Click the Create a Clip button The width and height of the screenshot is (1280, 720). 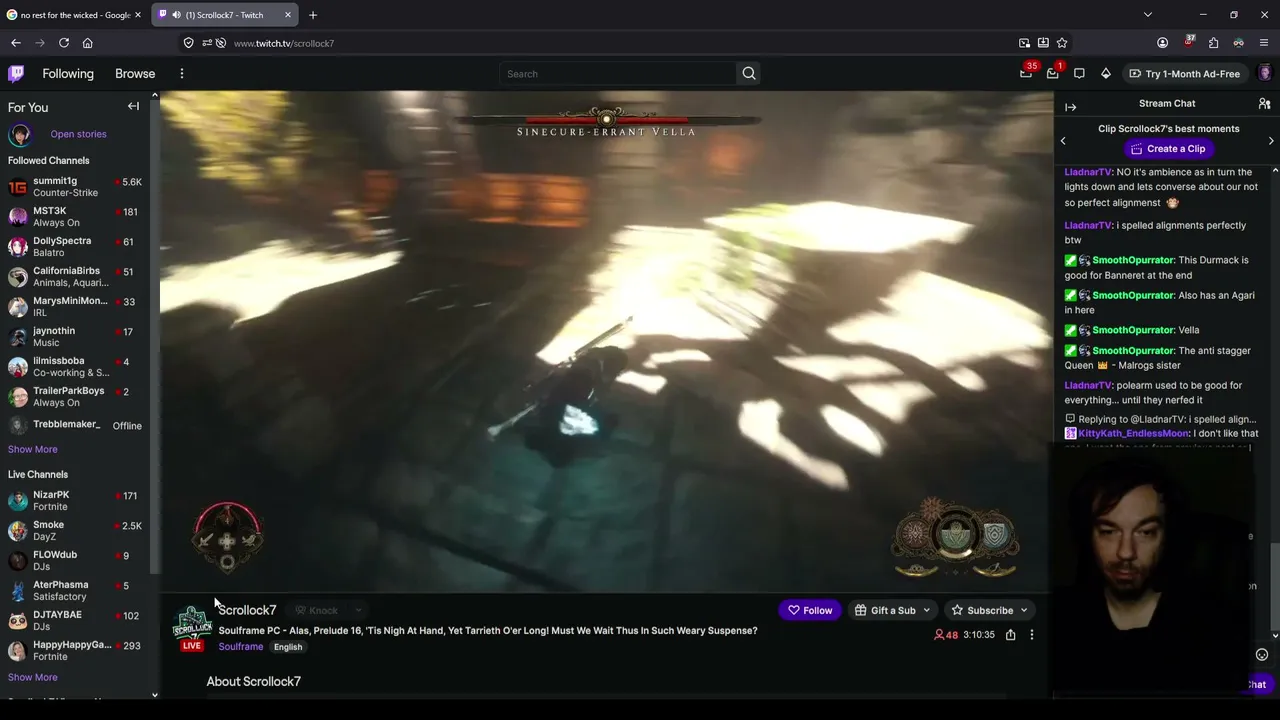pyautogui.click(x=1167, y=149)
